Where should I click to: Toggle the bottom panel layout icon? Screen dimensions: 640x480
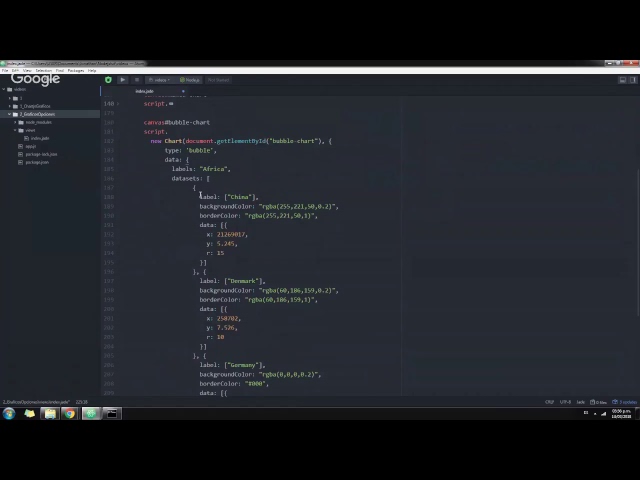click(622, 80)
